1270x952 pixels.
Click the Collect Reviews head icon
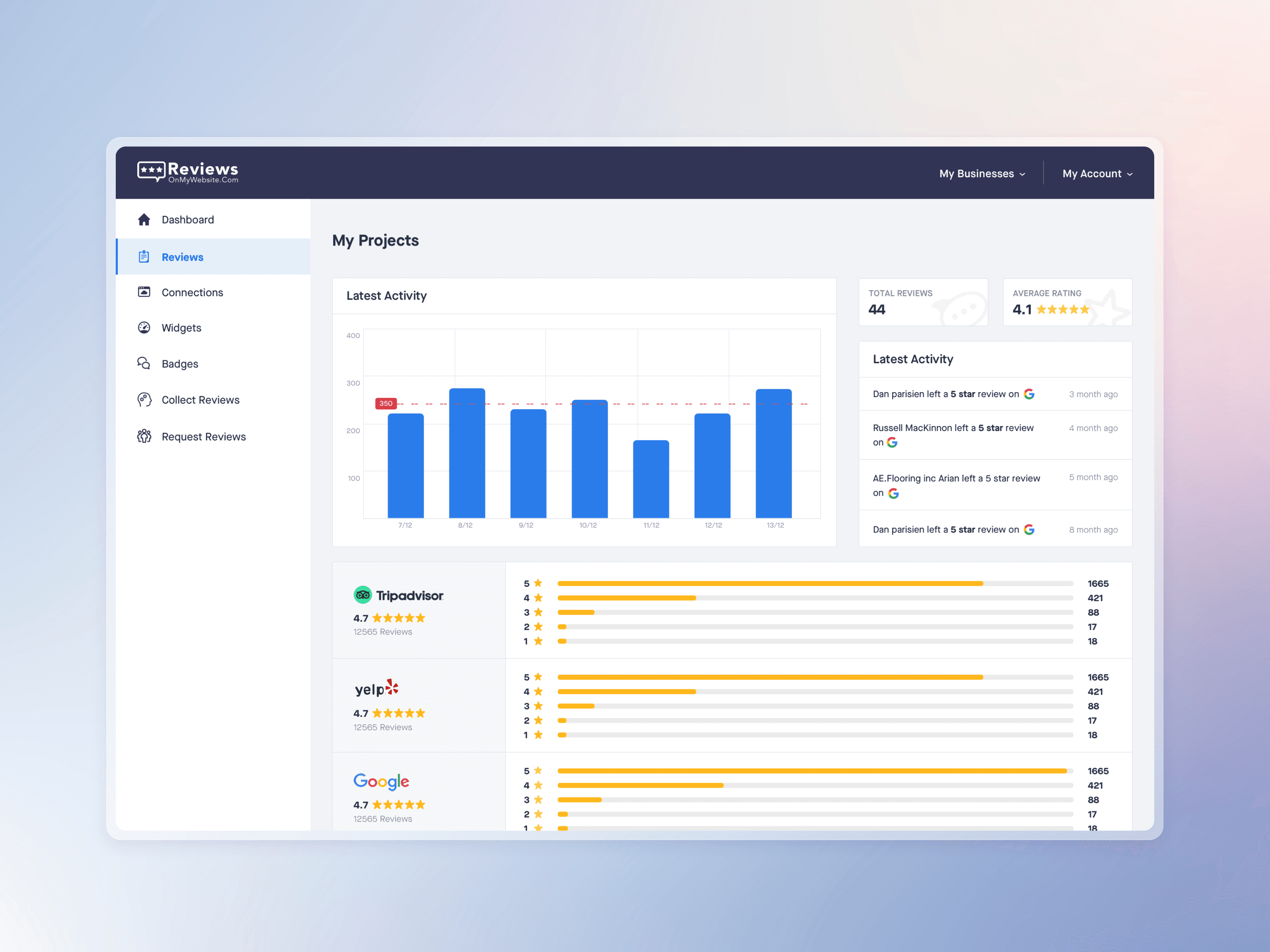(x=144, y=400)
